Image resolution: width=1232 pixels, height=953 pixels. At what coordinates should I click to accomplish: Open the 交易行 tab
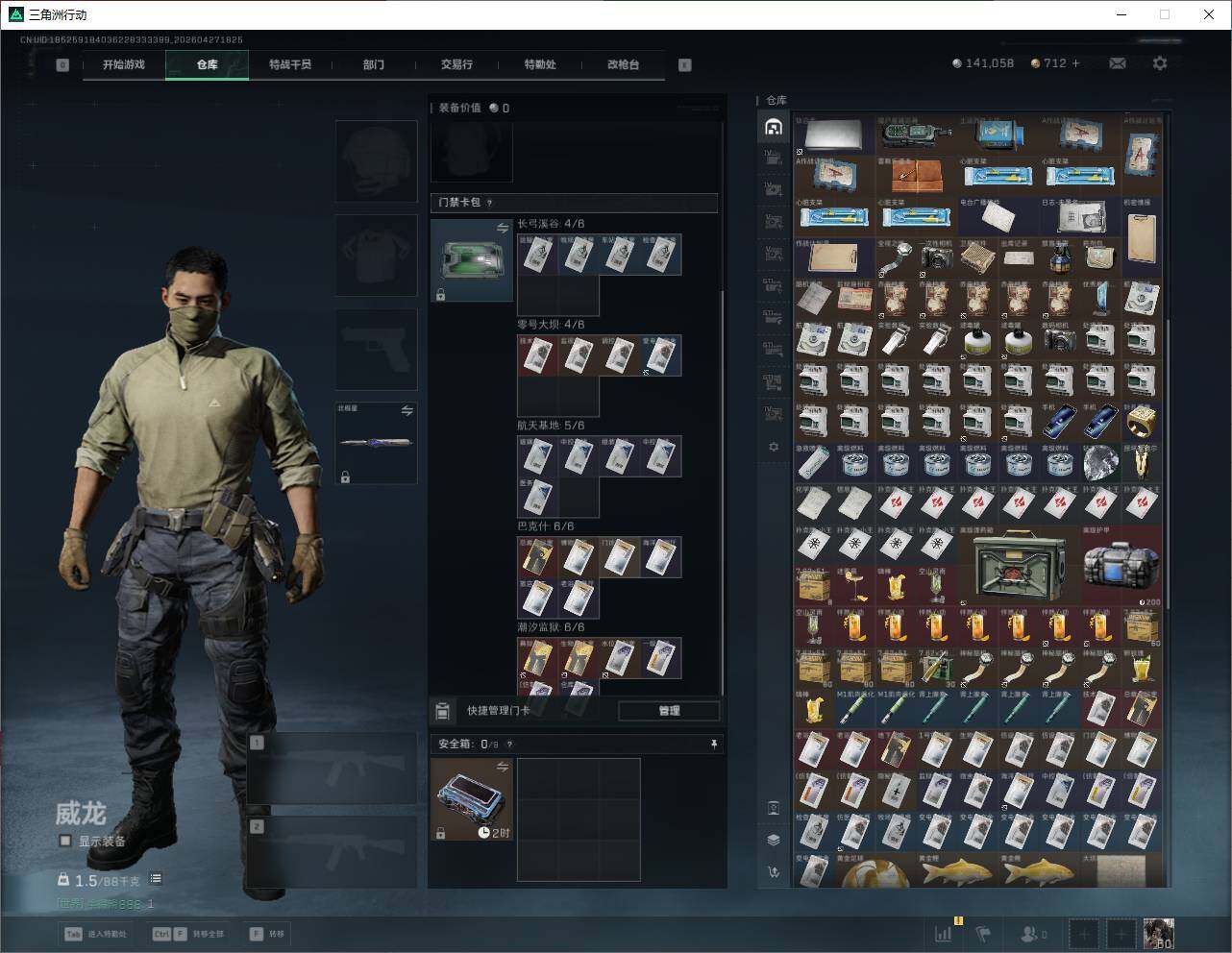coord(456,65)
